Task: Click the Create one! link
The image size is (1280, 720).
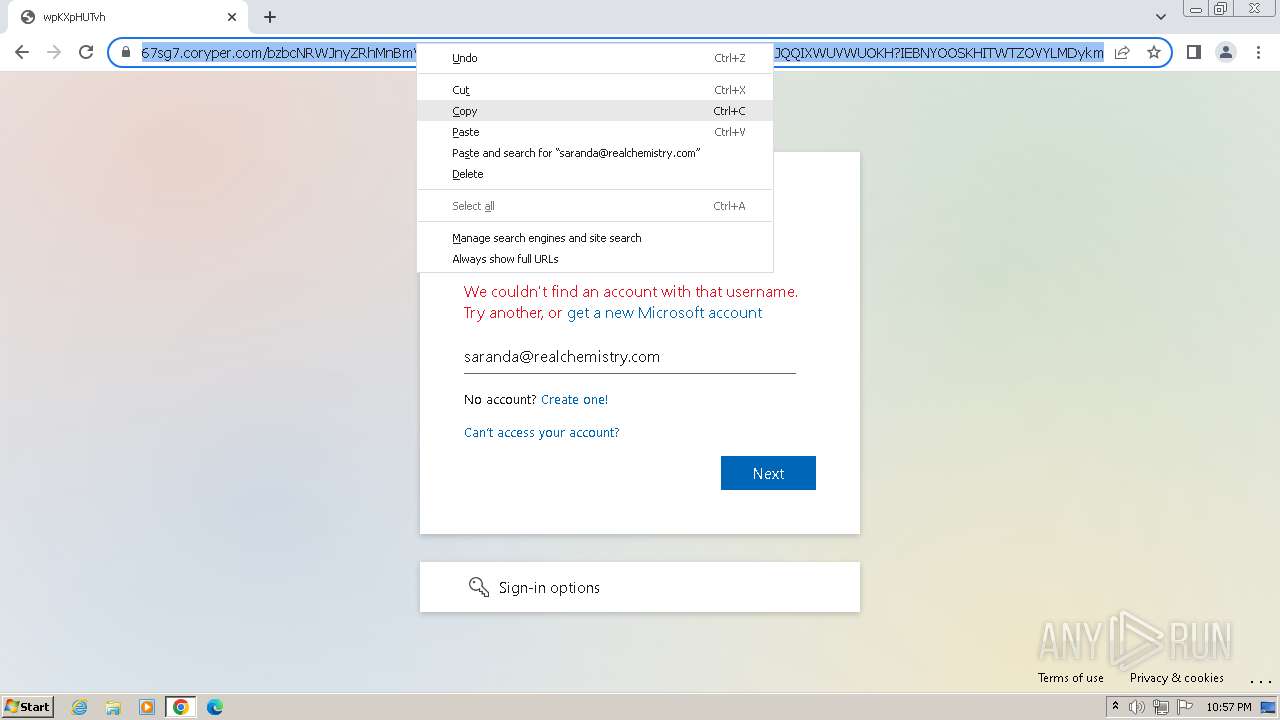Action: coord(574,400)
